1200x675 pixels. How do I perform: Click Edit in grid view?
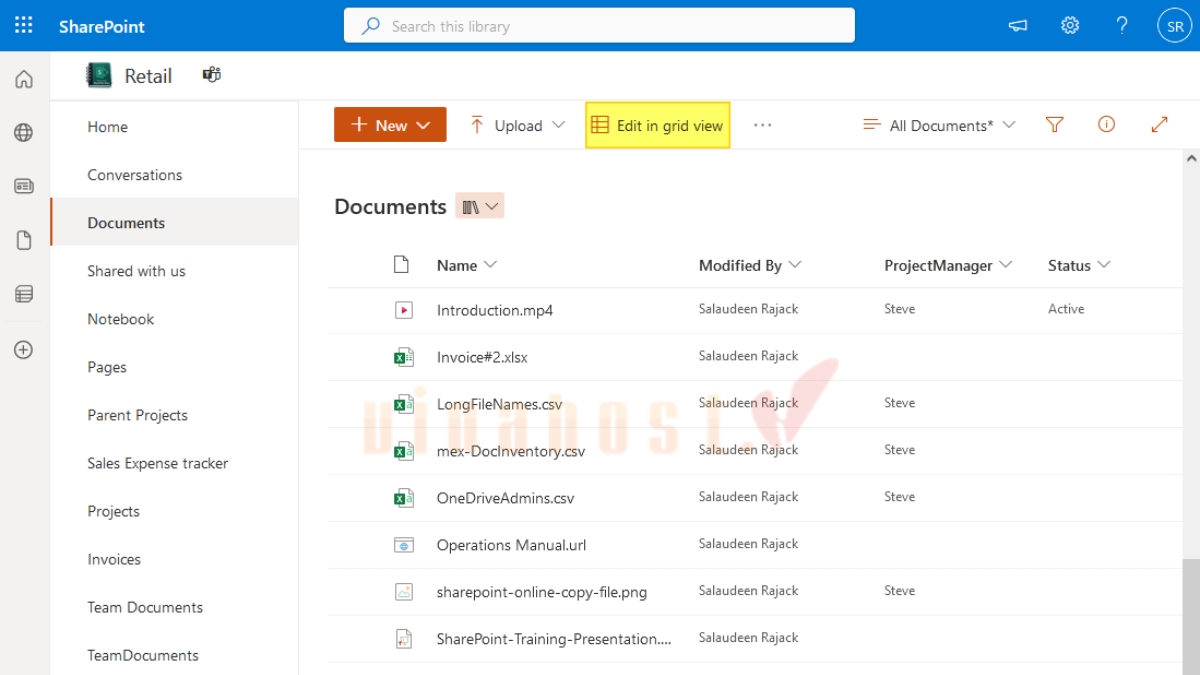tap(658, 125)
